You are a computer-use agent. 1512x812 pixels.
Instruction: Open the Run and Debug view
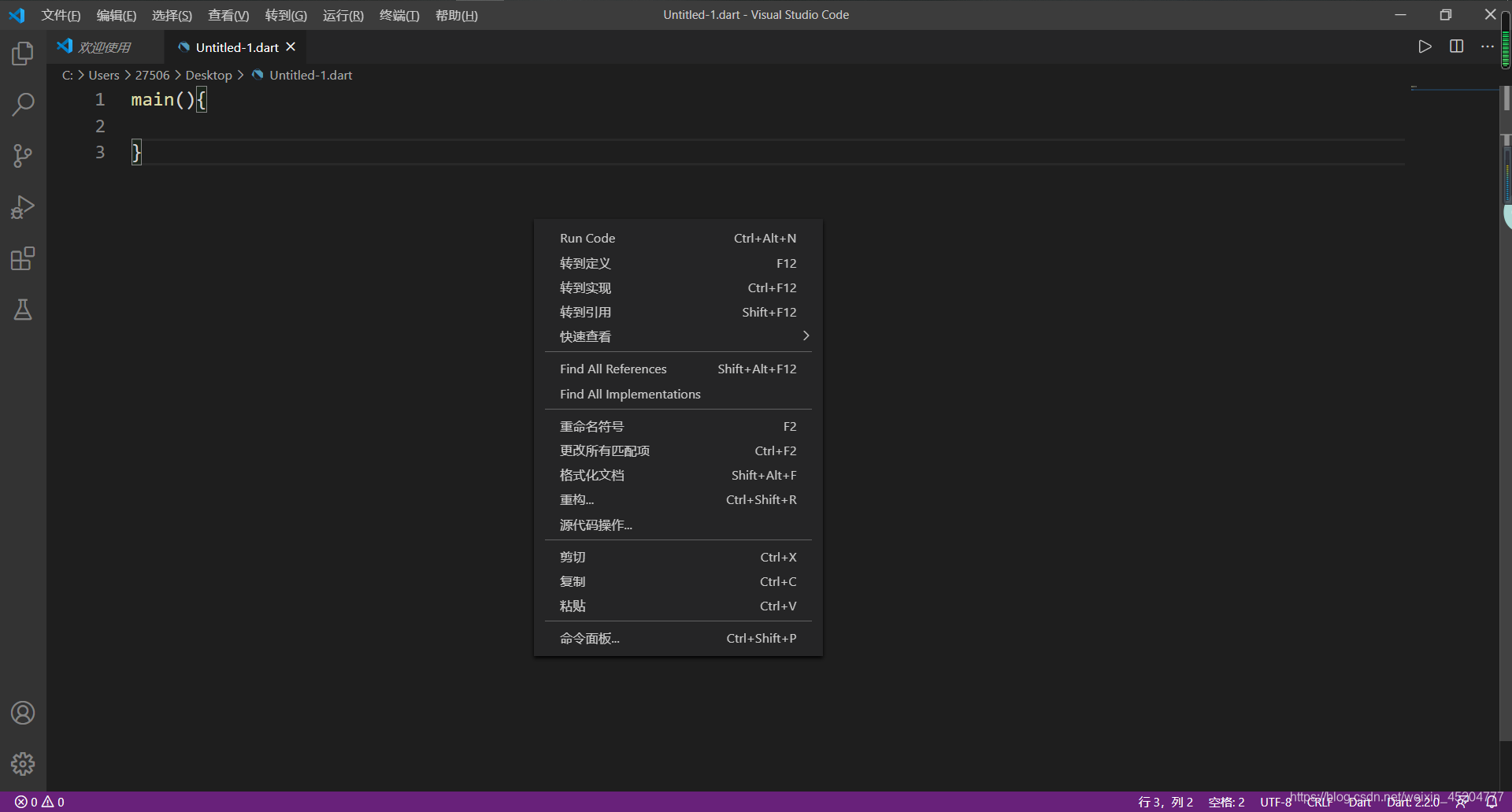tap(23, 207)
